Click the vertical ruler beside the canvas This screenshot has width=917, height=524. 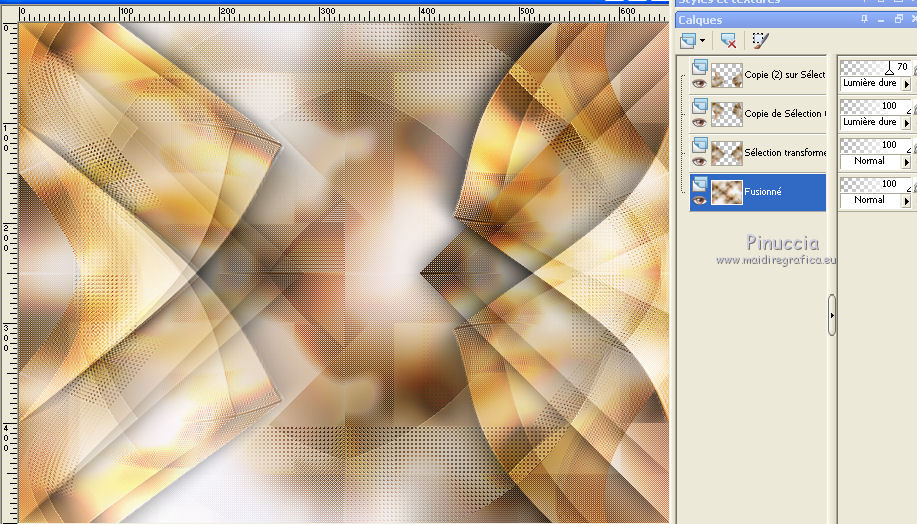(x=9, y=273)
